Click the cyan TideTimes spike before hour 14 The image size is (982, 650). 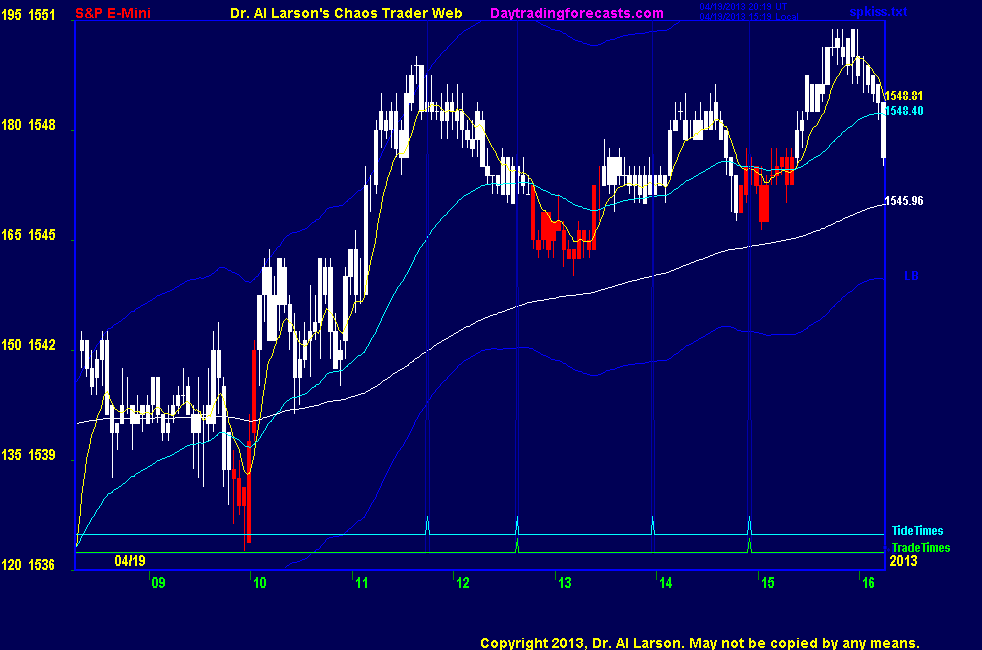click(653, 525)
